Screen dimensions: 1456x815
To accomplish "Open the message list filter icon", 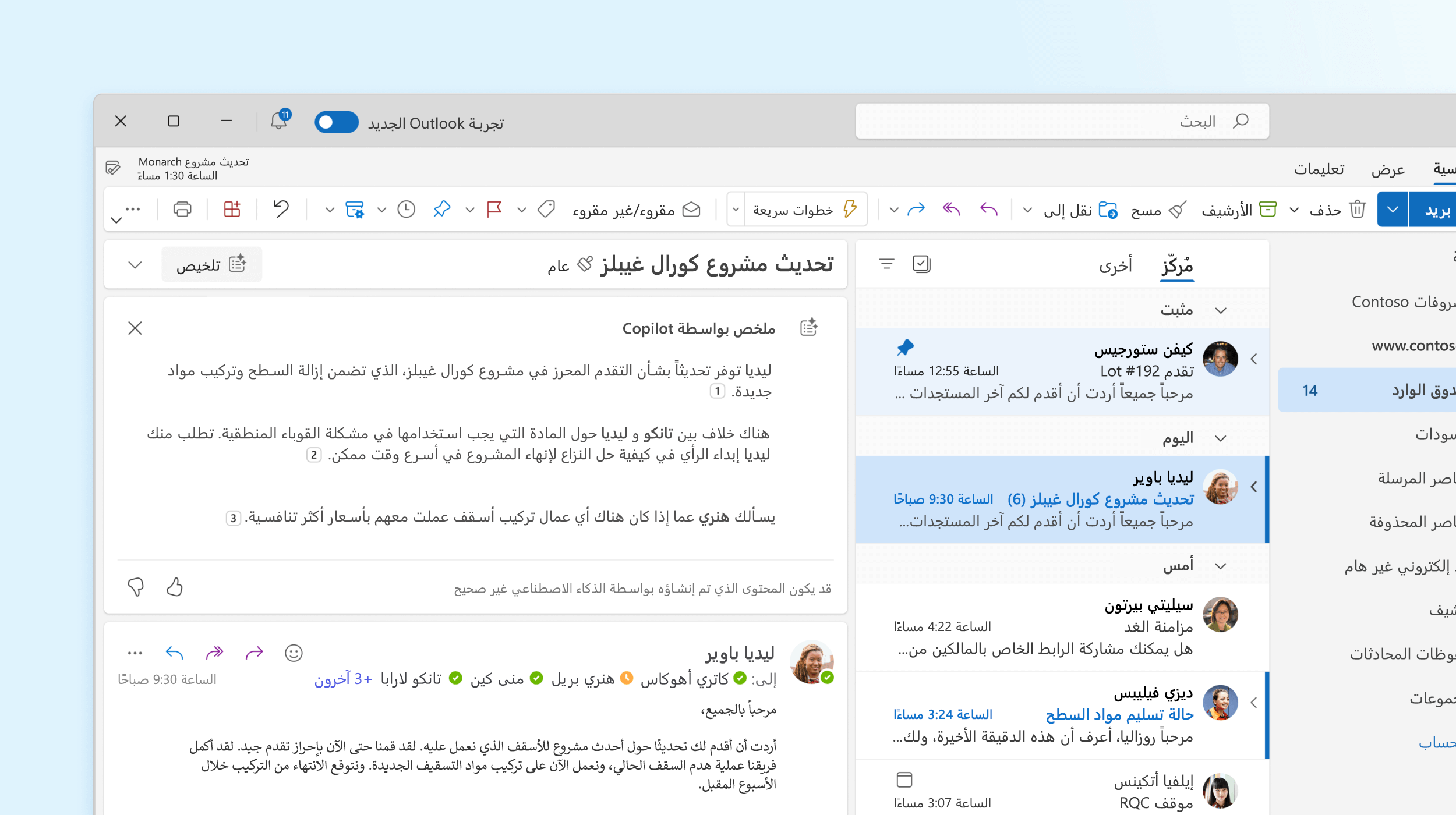I will click(886, 264).
